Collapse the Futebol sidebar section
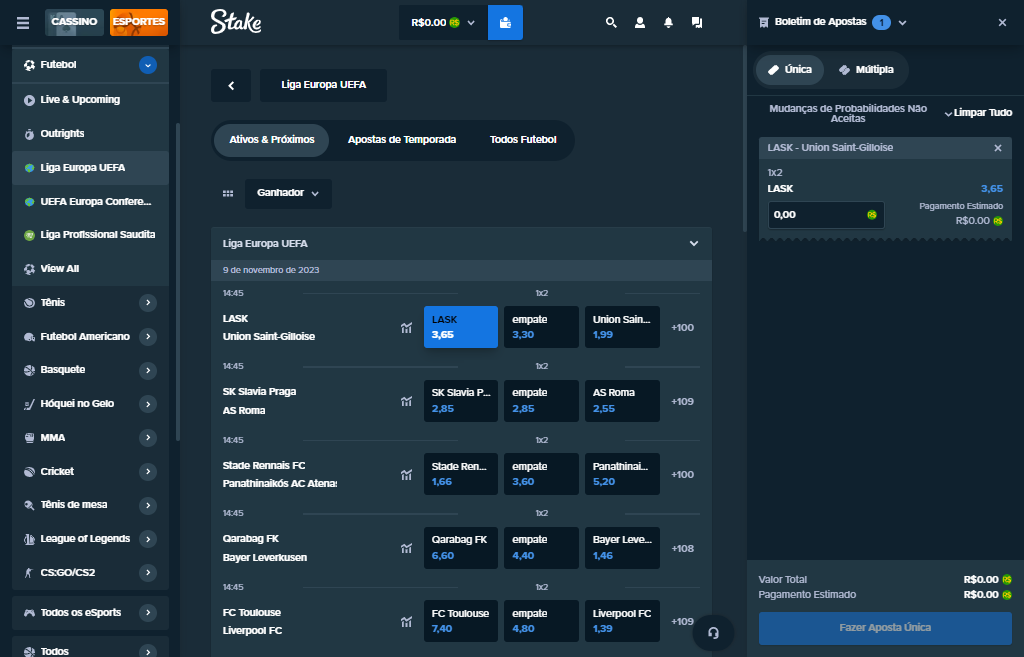 point(148,65)
